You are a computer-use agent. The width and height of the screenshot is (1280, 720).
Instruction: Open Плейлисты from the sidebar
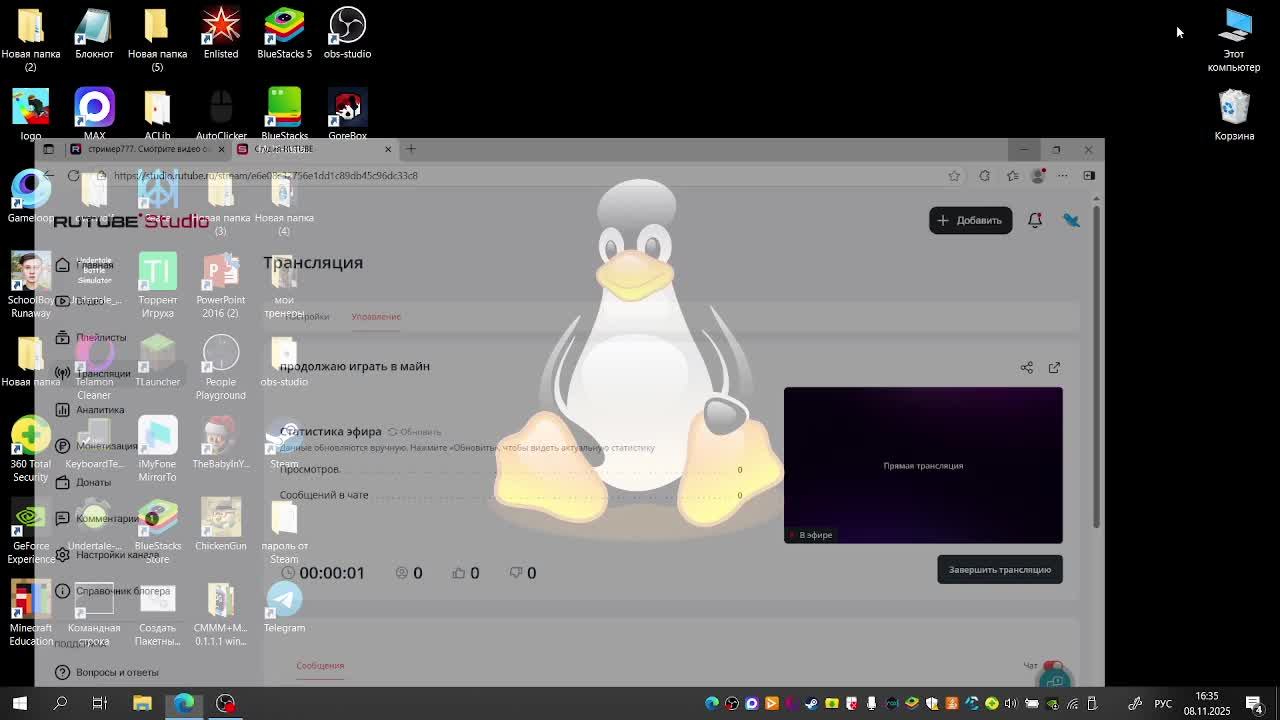click(x=100, y=338)
